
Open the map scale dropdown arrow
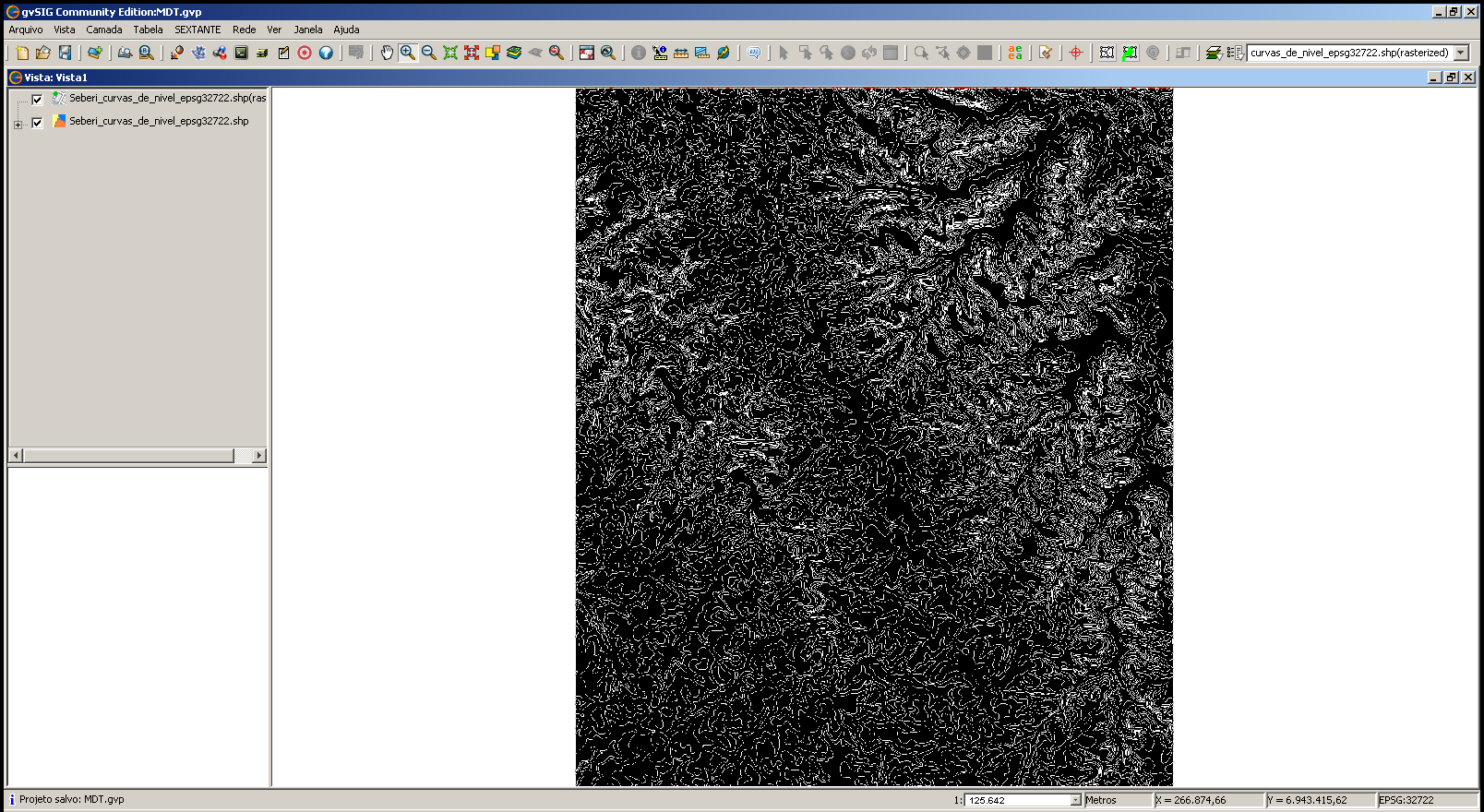pos(1075,800)
